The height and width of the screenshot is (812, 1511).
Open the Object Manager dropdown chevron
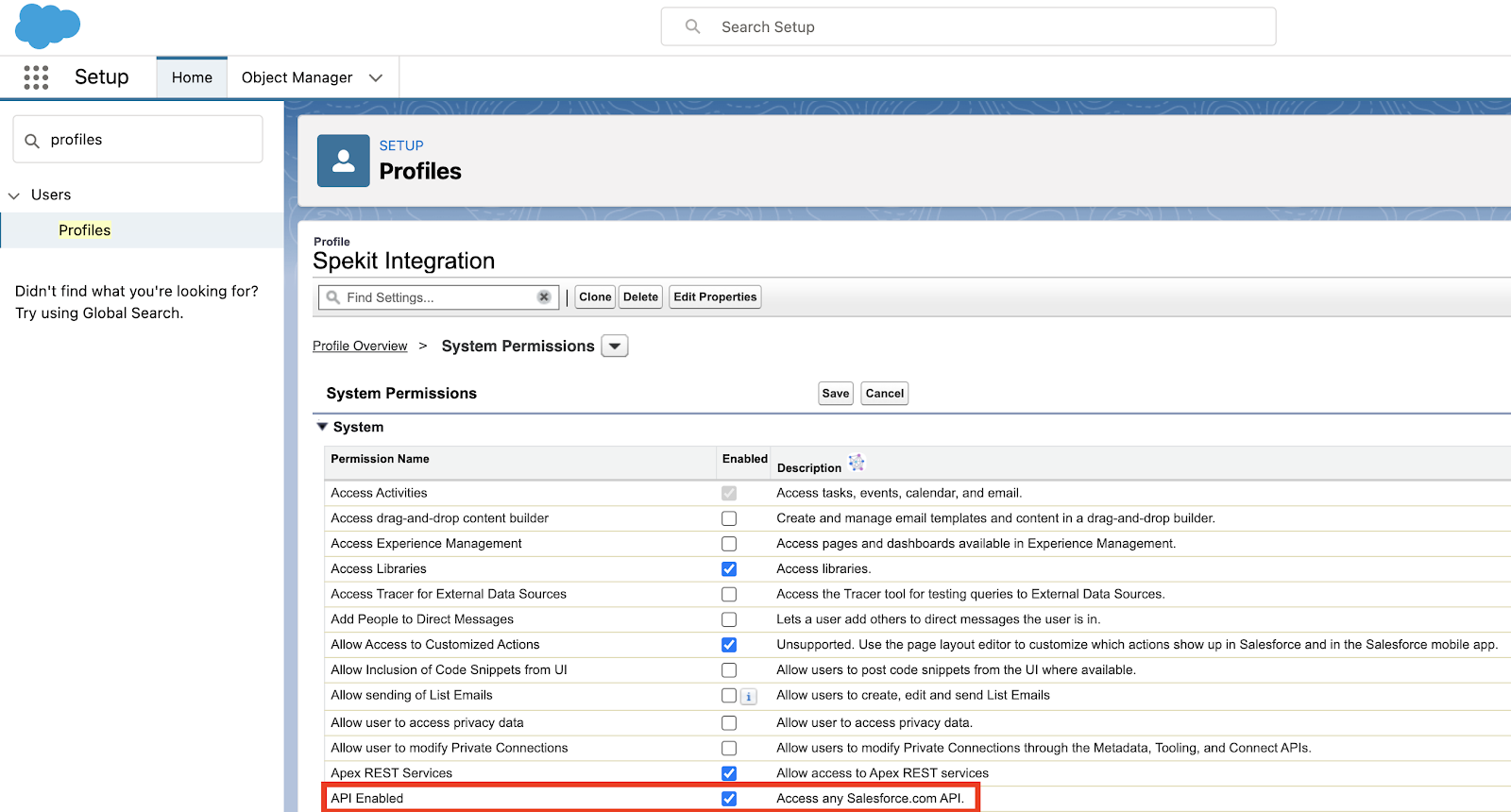pos(376,77)
